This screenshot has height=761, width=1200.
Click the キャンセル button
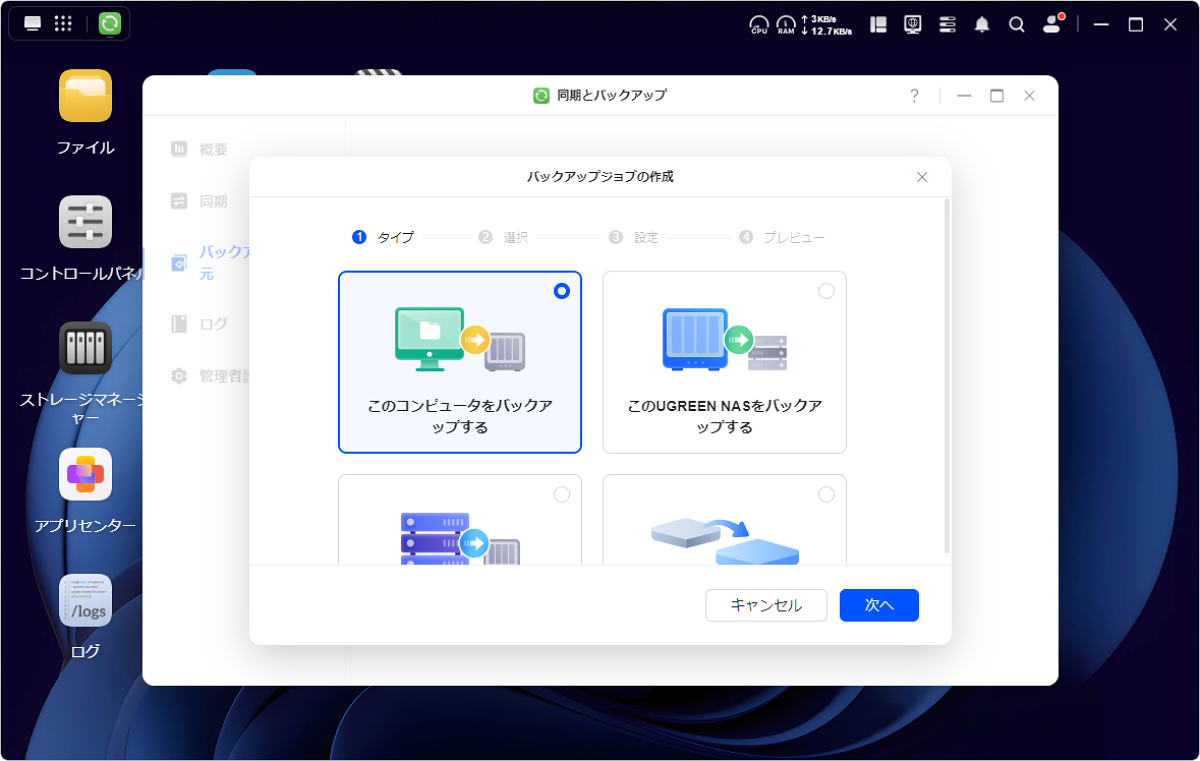point(766,605)
